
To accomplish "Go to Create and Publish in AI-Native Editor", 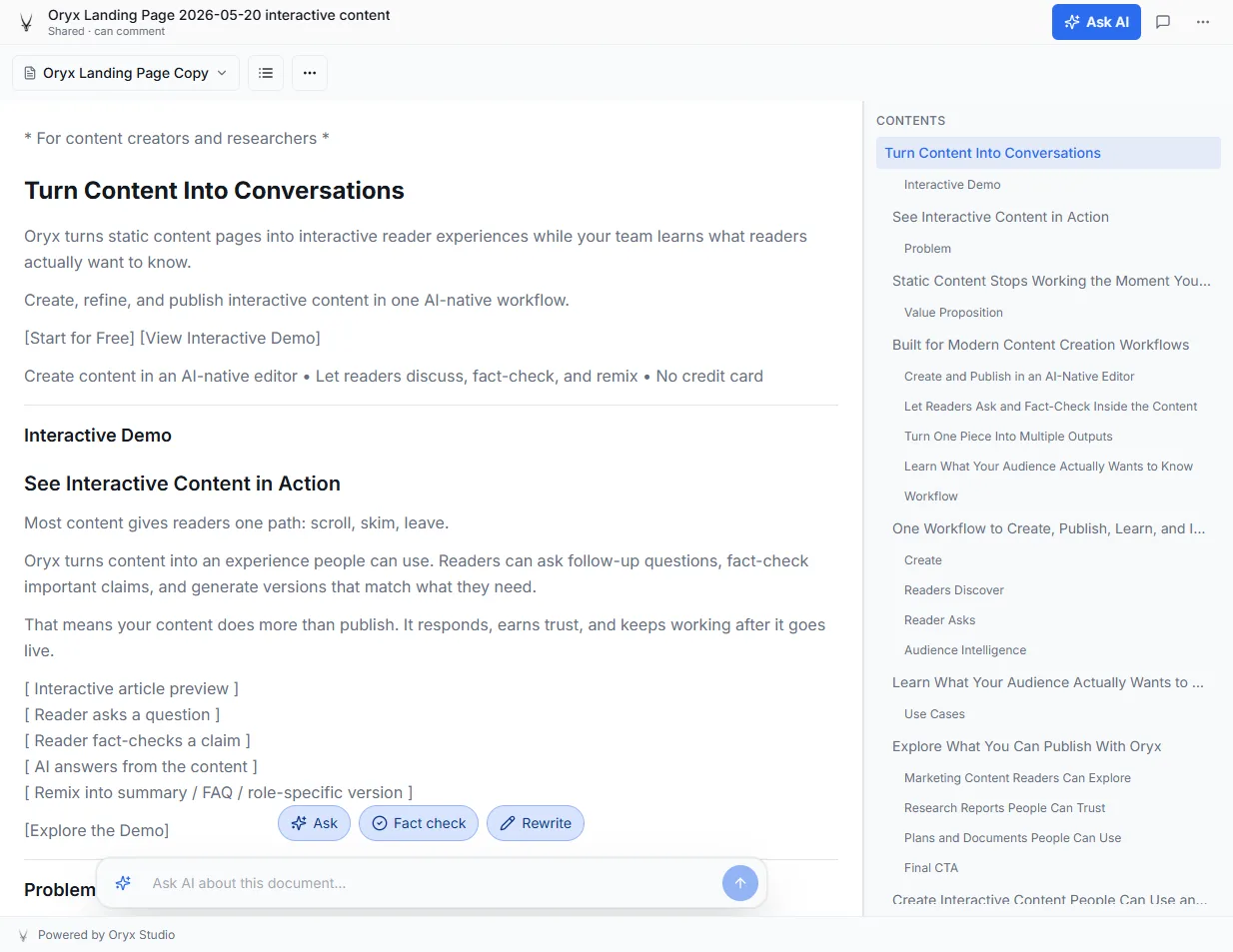I will [x=1019, y=377].
